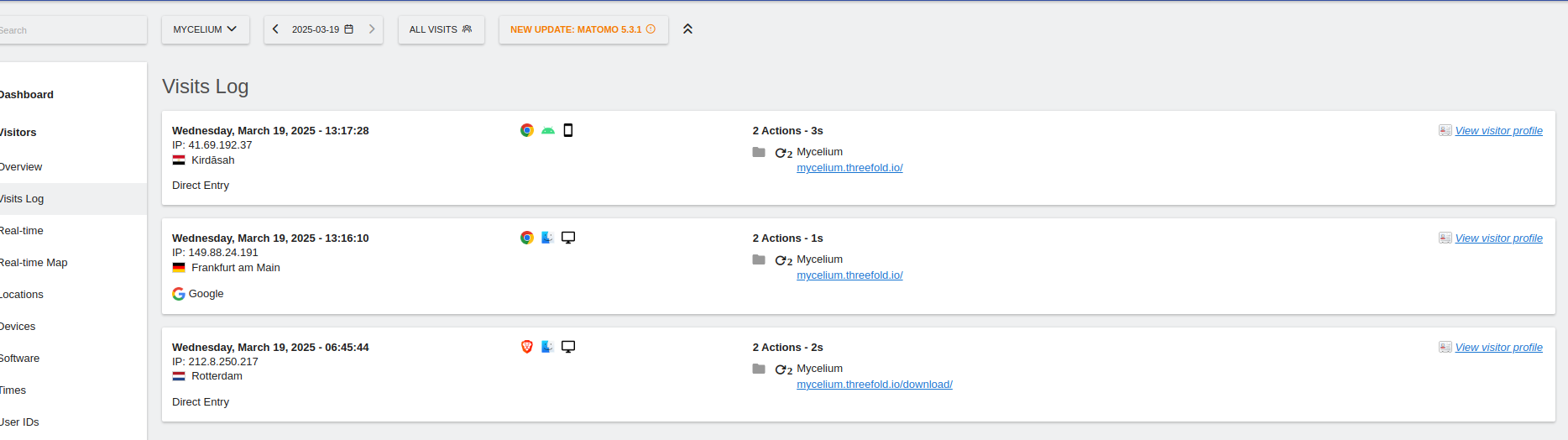Click the Brave browser icon in Rotterdam visit
The width and height of the screenshot is (1568, 440).
[x=526, y=347]
